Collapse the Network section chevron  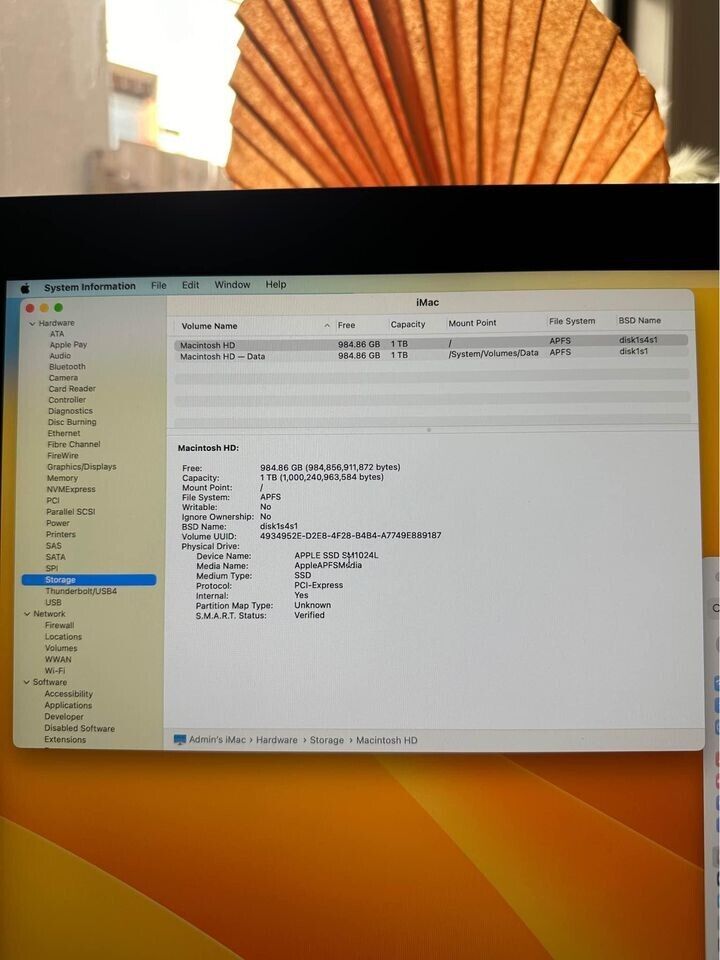[x=27, y=613]
